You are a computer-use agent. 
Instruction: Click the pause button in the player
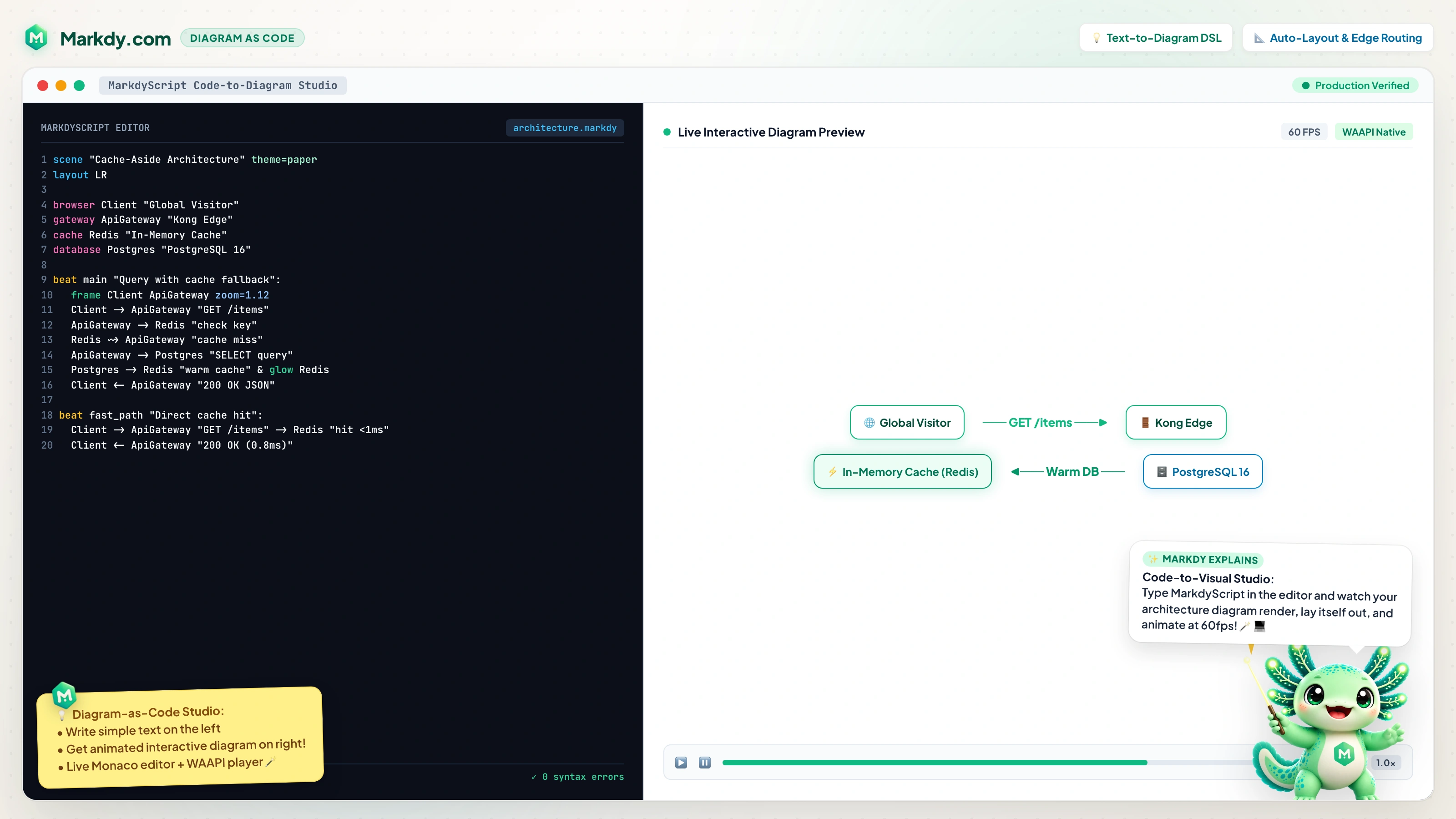[704, 763]
